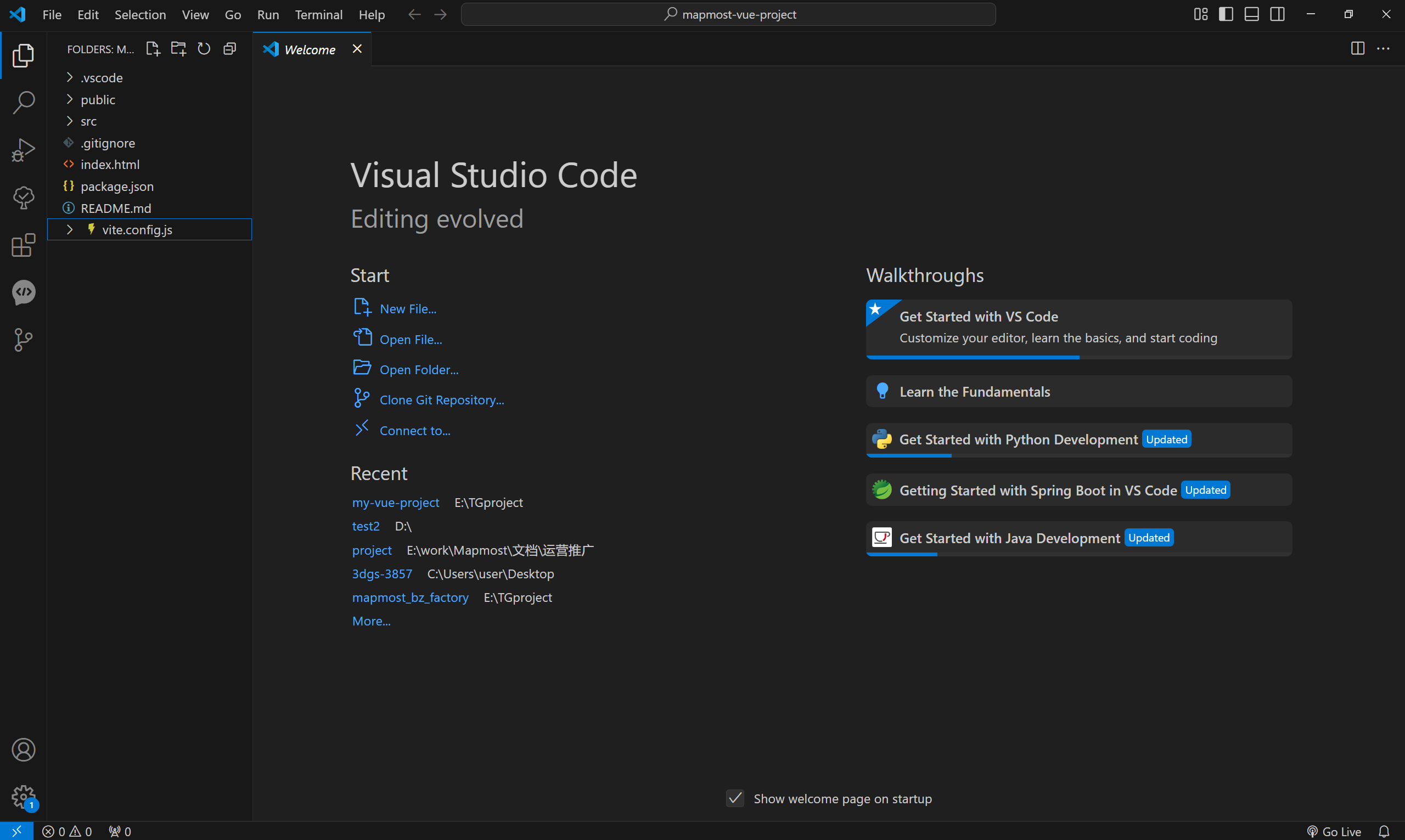Close the Welcome tab
Viewport: 1405px width, 840px height.
pos(357,49)
